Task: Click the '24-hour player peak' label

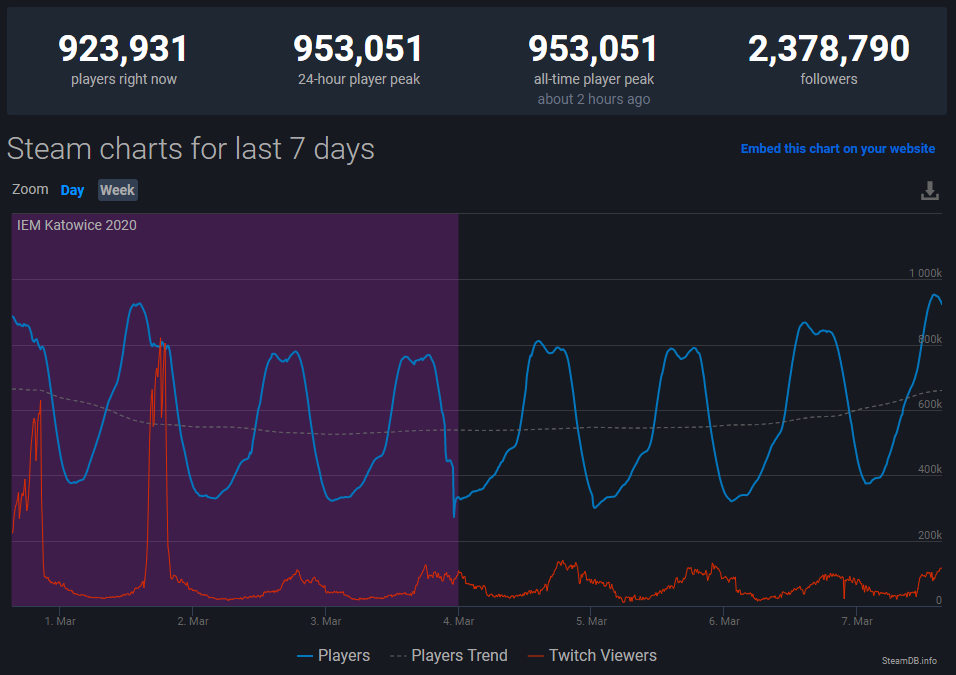Action: [358, 79]
